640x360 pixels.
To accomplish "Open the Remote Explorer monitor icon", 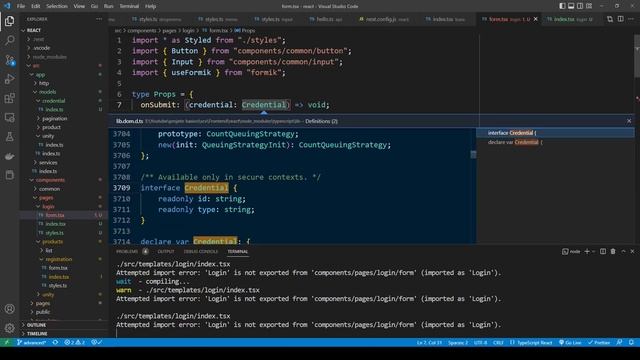I will click(x=9, y=118).
